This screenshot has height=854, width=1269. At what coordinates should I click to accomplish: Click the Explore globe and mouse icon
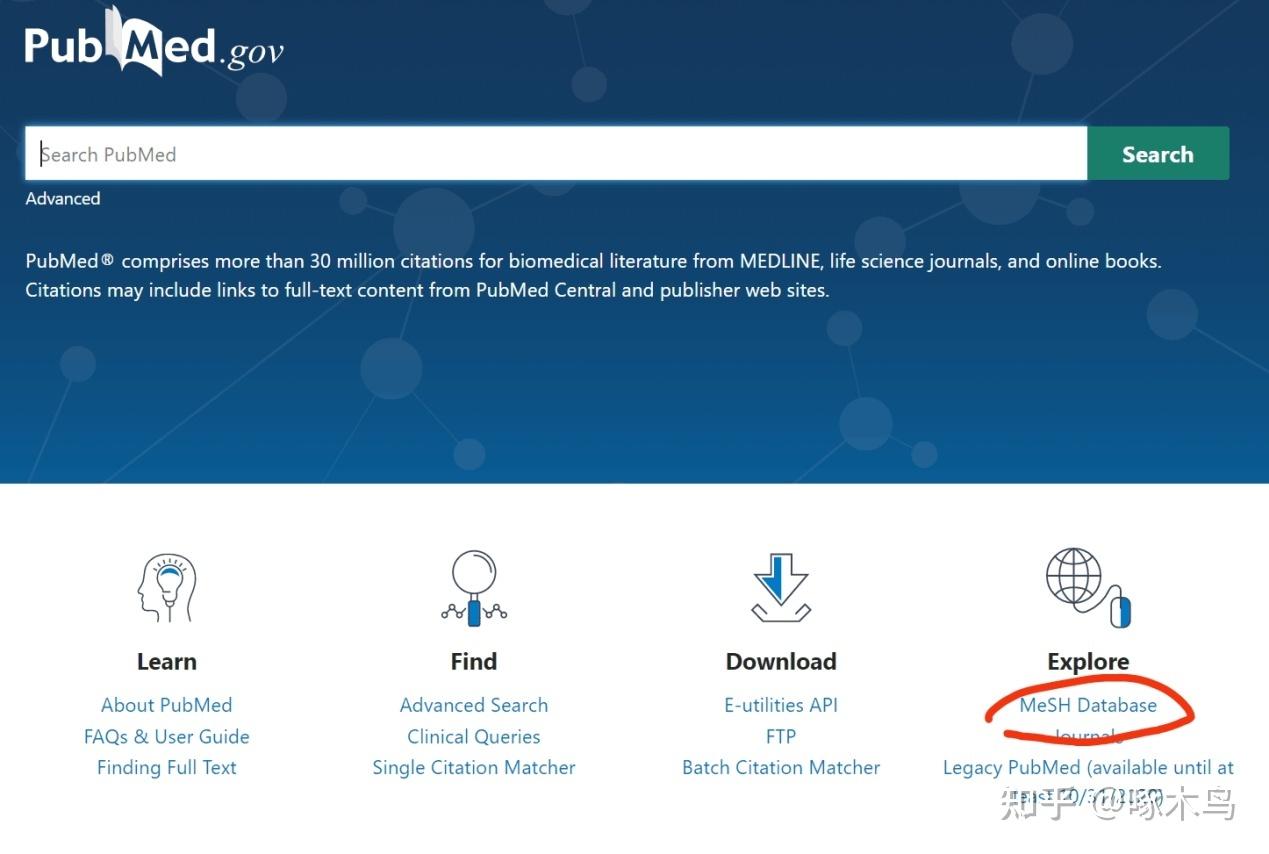click(x=1088, y=587)
